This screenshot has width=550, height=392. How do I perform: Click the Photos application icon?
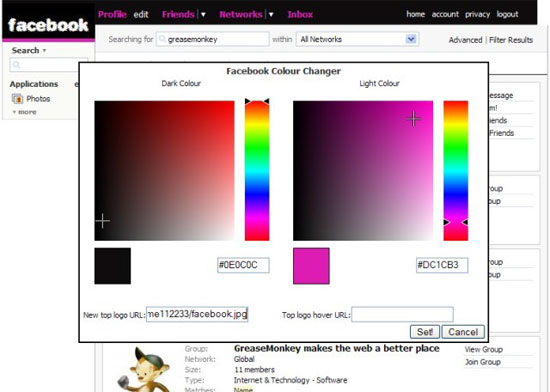coord(17,99)
